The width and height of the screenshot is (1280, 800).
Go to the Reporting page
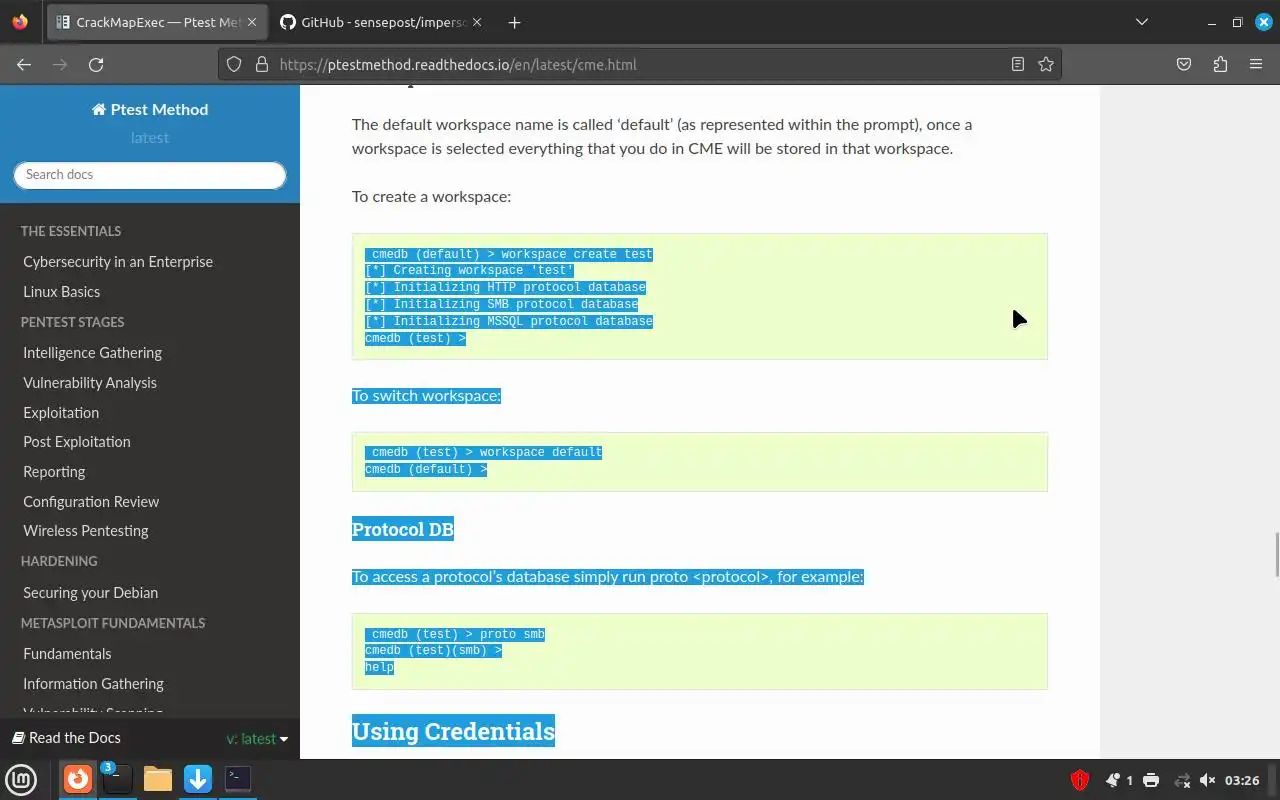[x=54, y=472]
